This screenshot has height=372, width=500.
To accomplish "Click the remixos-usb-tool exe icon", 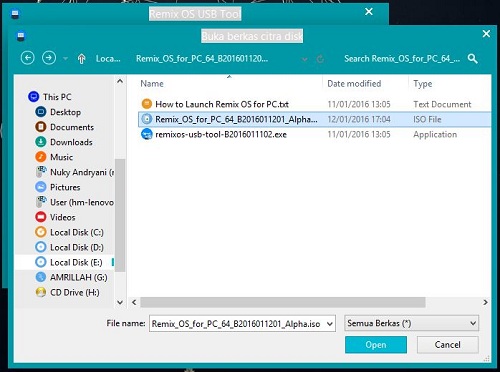I will pyautogui.click(x=147, y=134).
